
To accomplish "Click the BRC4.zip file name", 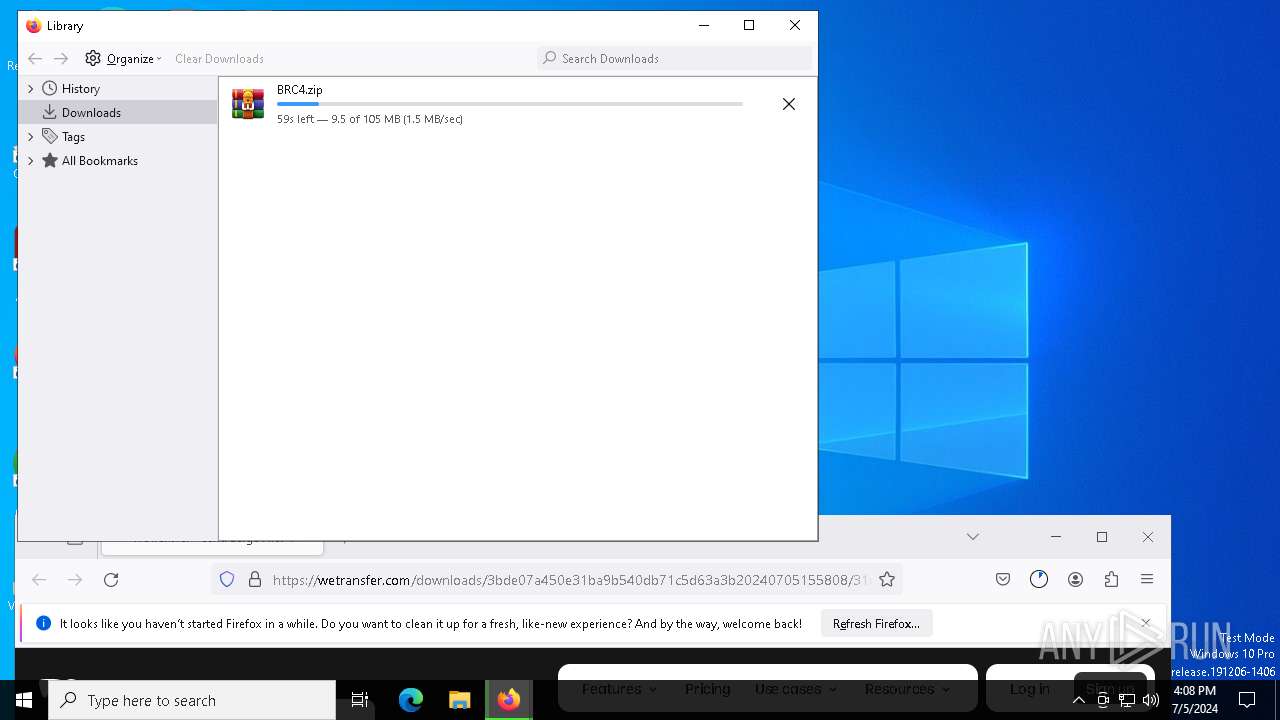I will (299, 90).
